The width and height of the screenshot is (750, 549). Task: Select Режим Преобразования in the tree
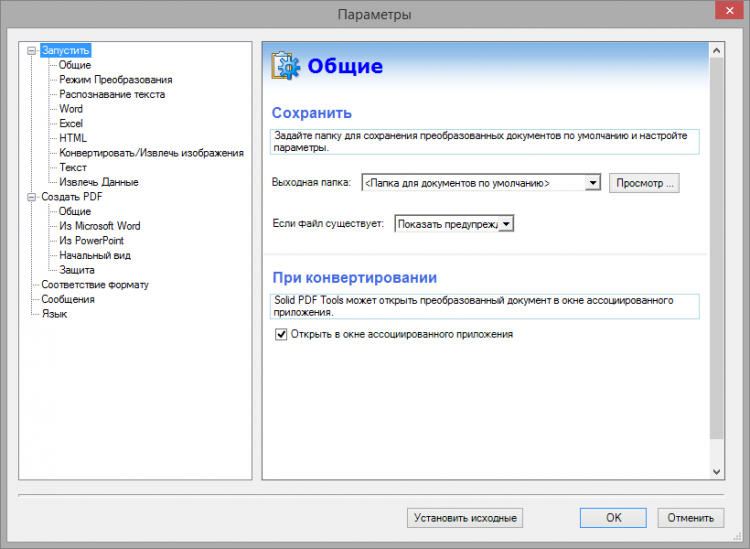click(115, 79)
